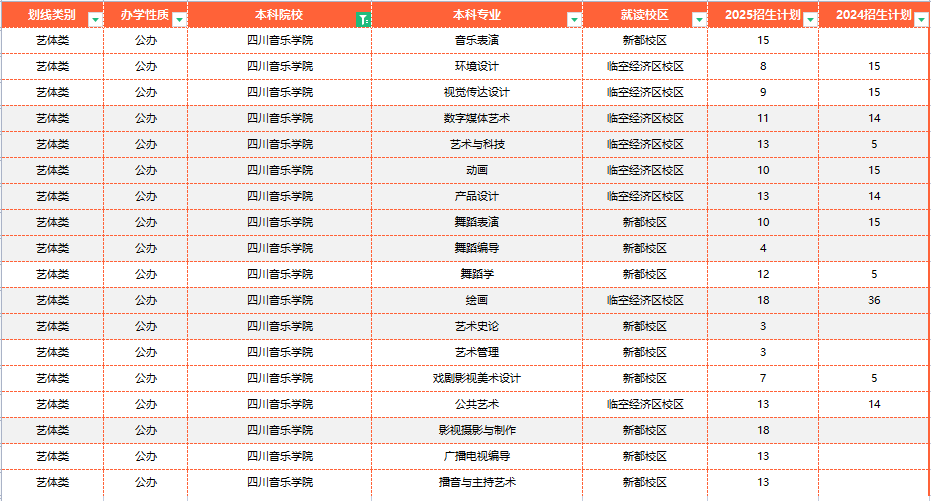Click the 音乐表演 major cell
Image resolution: width=931 pixels, height=501 pixels.
click(477, 40)
